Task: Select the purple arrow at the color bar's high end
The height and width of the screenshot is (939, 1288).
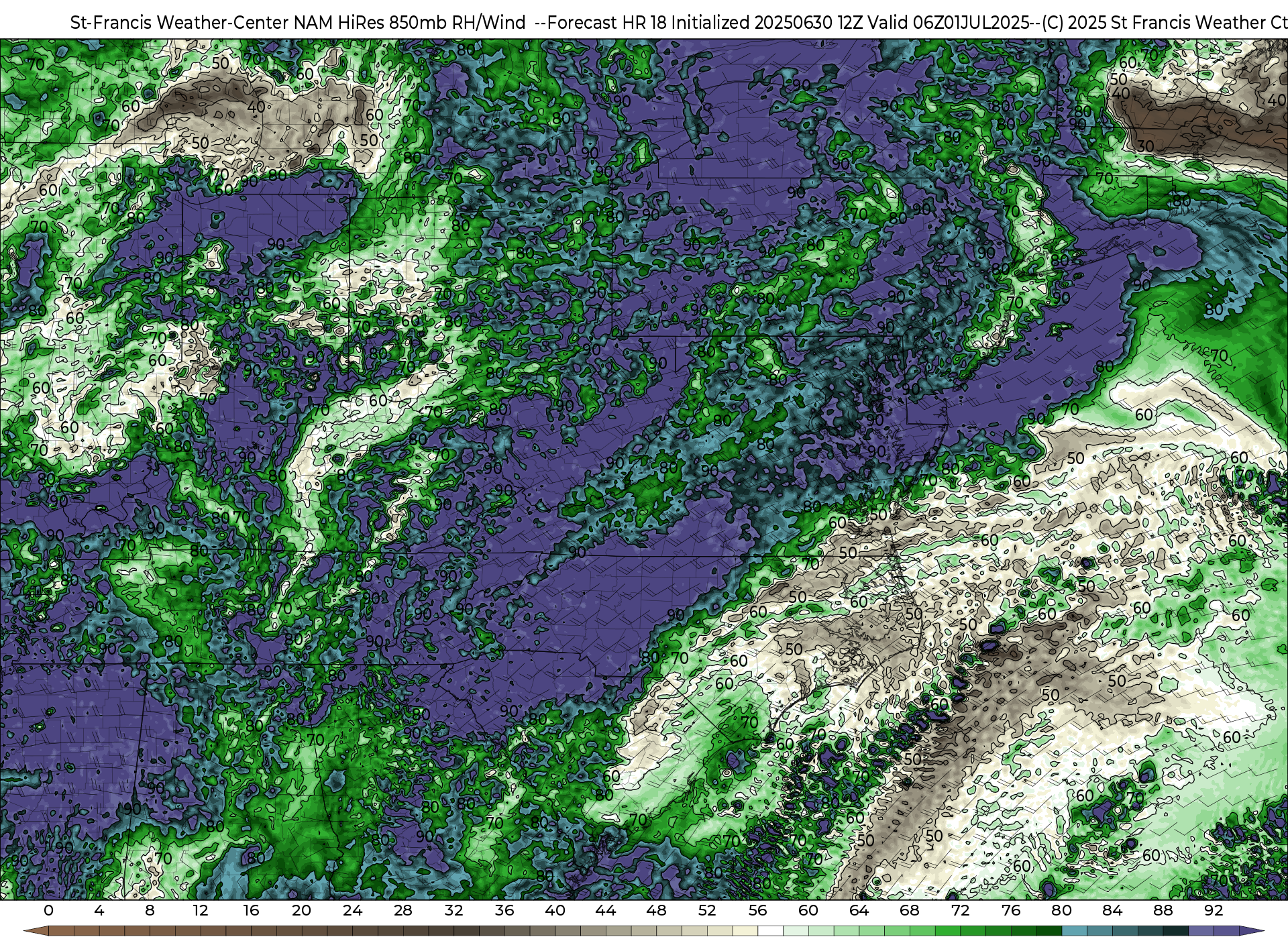Action: click(1251, 931)
